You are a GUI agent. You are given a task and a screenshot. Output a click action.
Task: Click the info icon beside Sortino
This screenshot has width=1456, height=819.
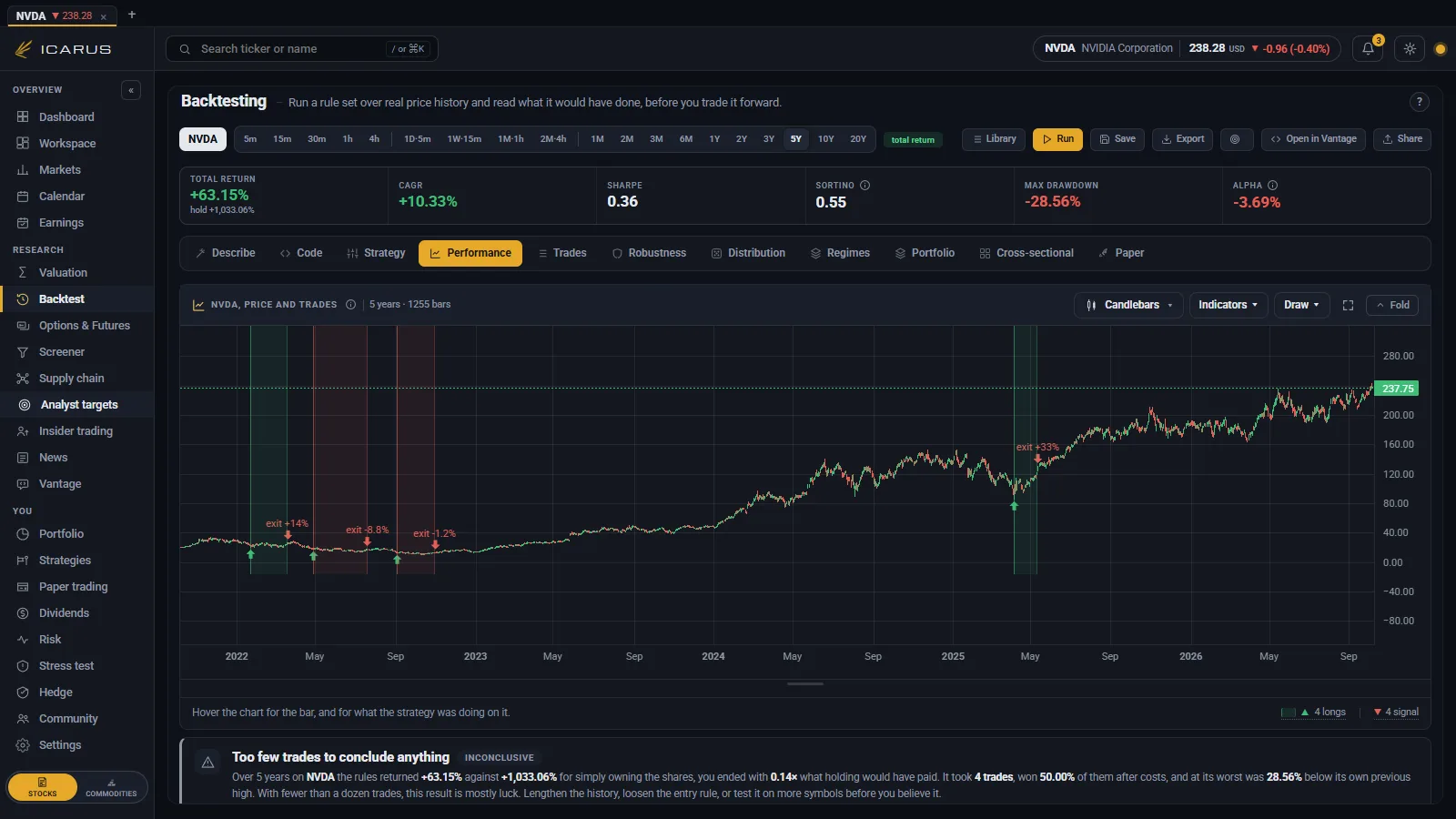point(864,186)
